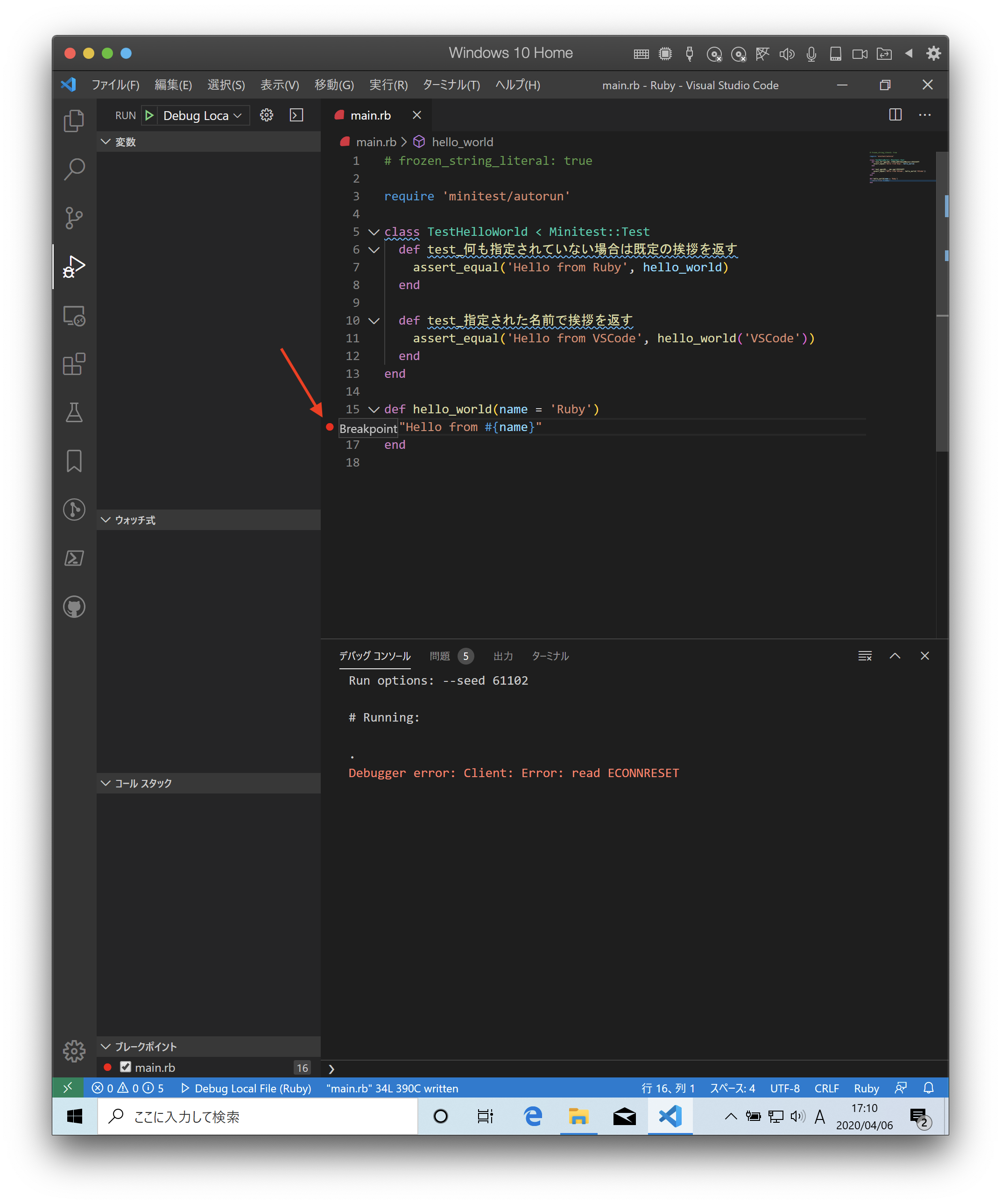The width and height of the screenshot is (1001, 1204).
Task: Open the Search view in the activity bar
Action: point(74,168)
